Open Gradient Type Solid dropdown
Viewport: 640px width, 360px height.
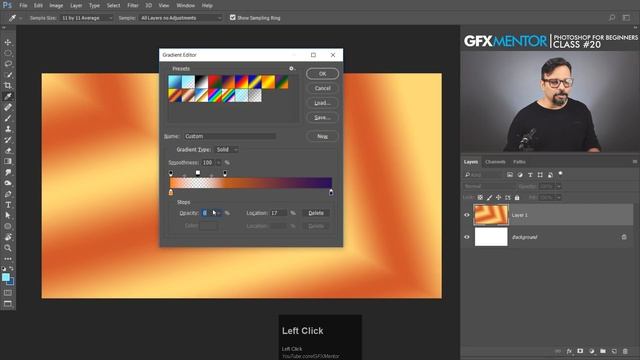pos(227,150)
